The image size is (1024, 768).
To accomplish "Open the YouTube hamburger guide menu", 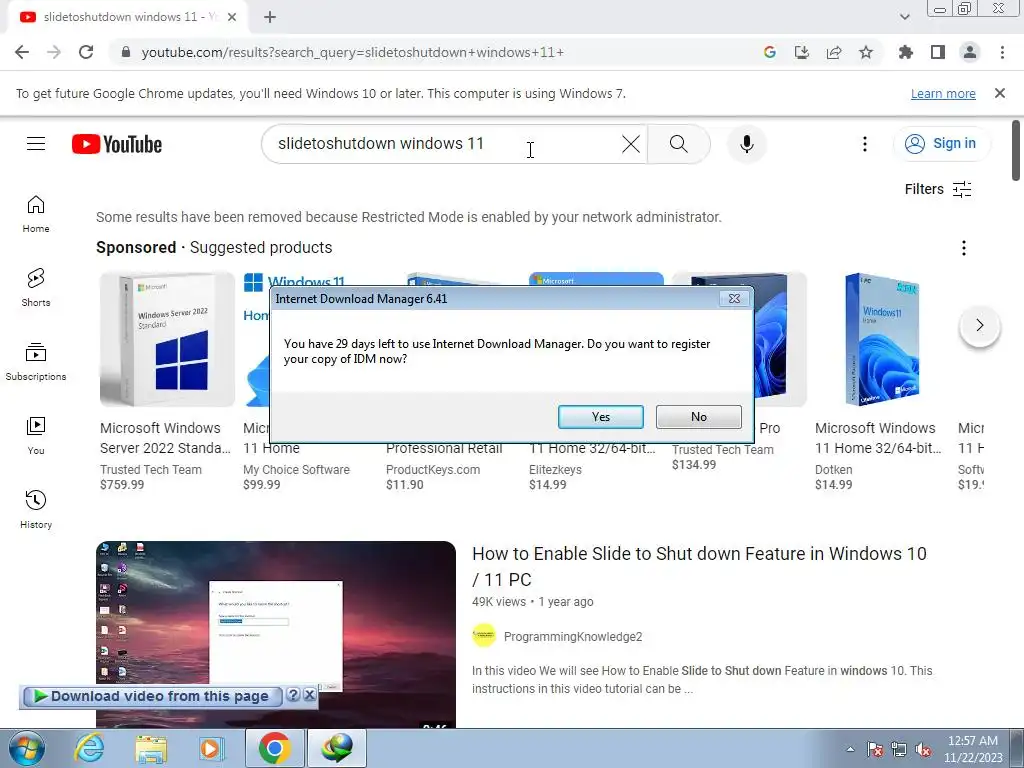I will [36, 144].
